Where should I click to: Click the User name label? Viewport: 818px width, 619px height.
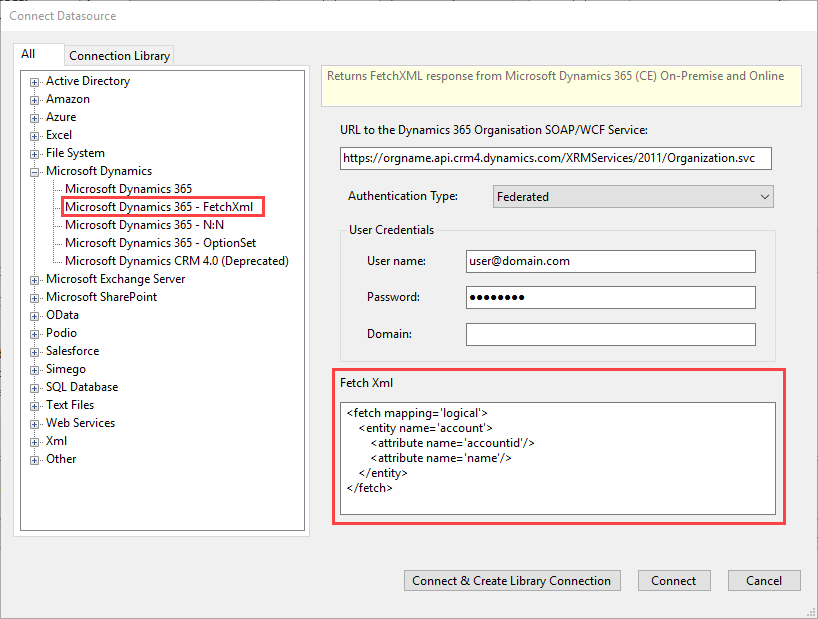tap(396, 261)
